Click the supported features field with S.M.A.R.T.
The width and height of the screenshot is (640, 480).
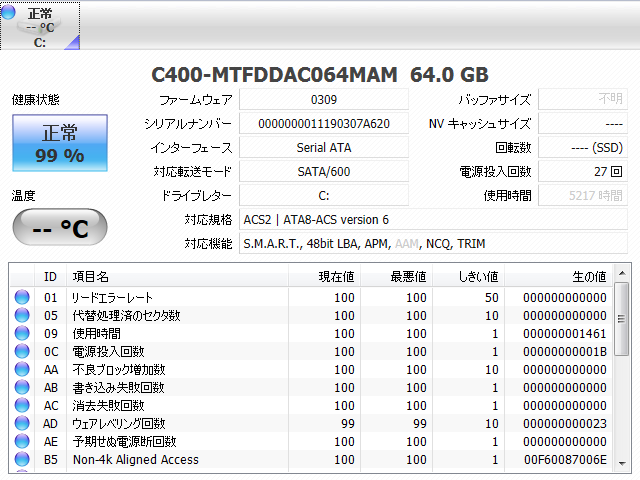[433, 244]
